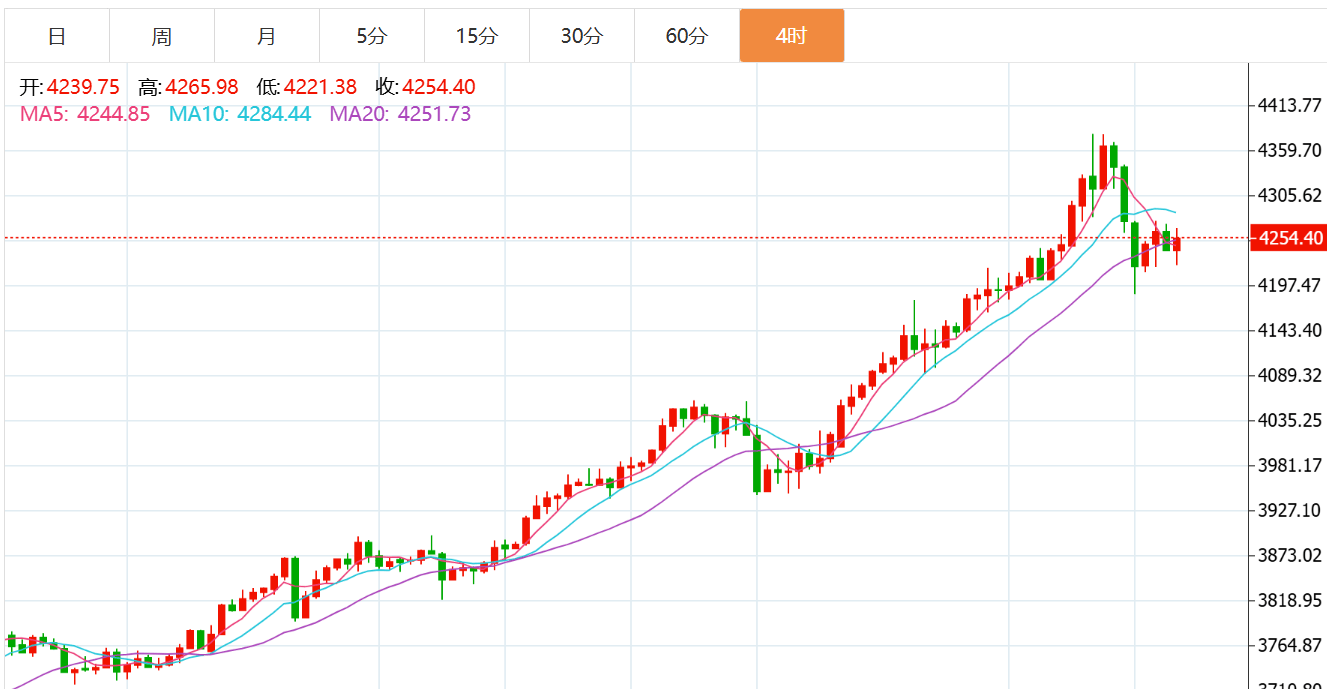Viewport: 1327px width, 689px height.
Task: Choose the 30分 interval tab
Action: [x=581, y=37]
